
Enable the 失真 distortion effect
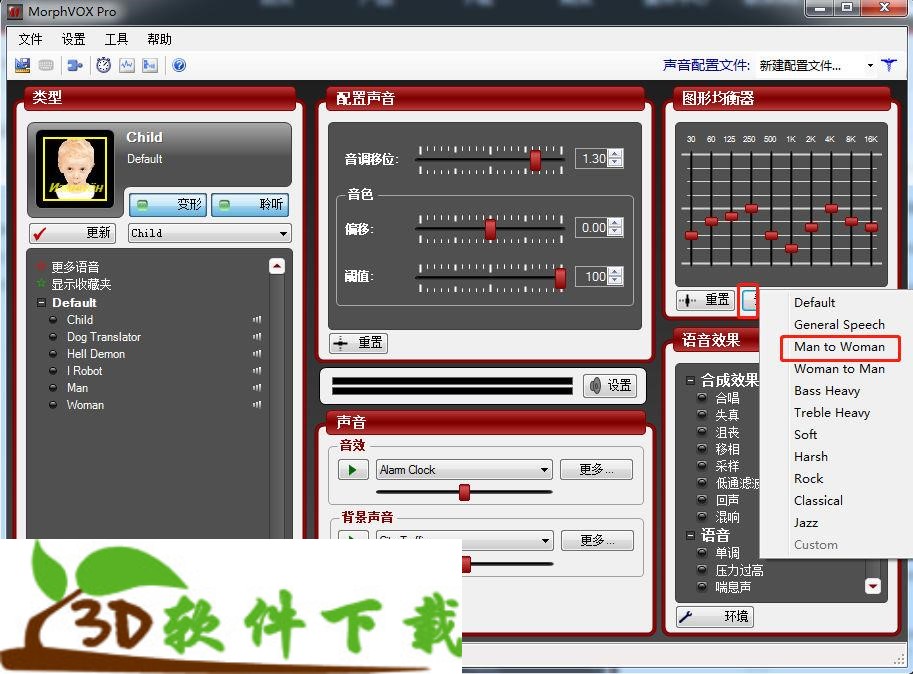coord(727,415)
